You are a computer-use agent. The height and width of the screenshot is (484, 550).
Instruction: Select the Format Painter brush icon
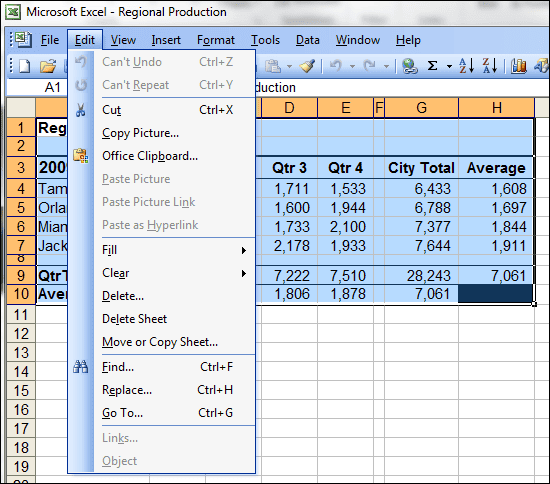click(x=308, y=66)
